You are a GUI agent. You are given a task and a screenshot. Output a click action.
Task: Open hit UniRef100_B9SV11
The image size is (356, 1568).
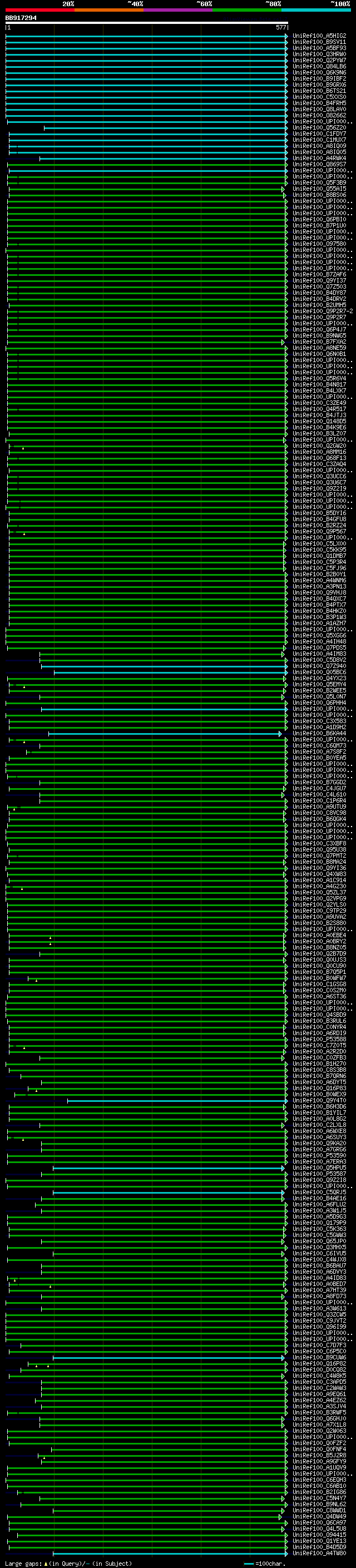tap(319, 42)
